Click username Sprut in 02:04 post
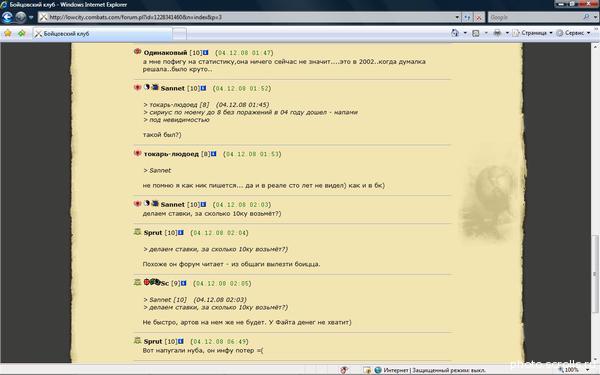Image resolution: width=600 pixels, height=375 pixels. click(x=153, y=233)
